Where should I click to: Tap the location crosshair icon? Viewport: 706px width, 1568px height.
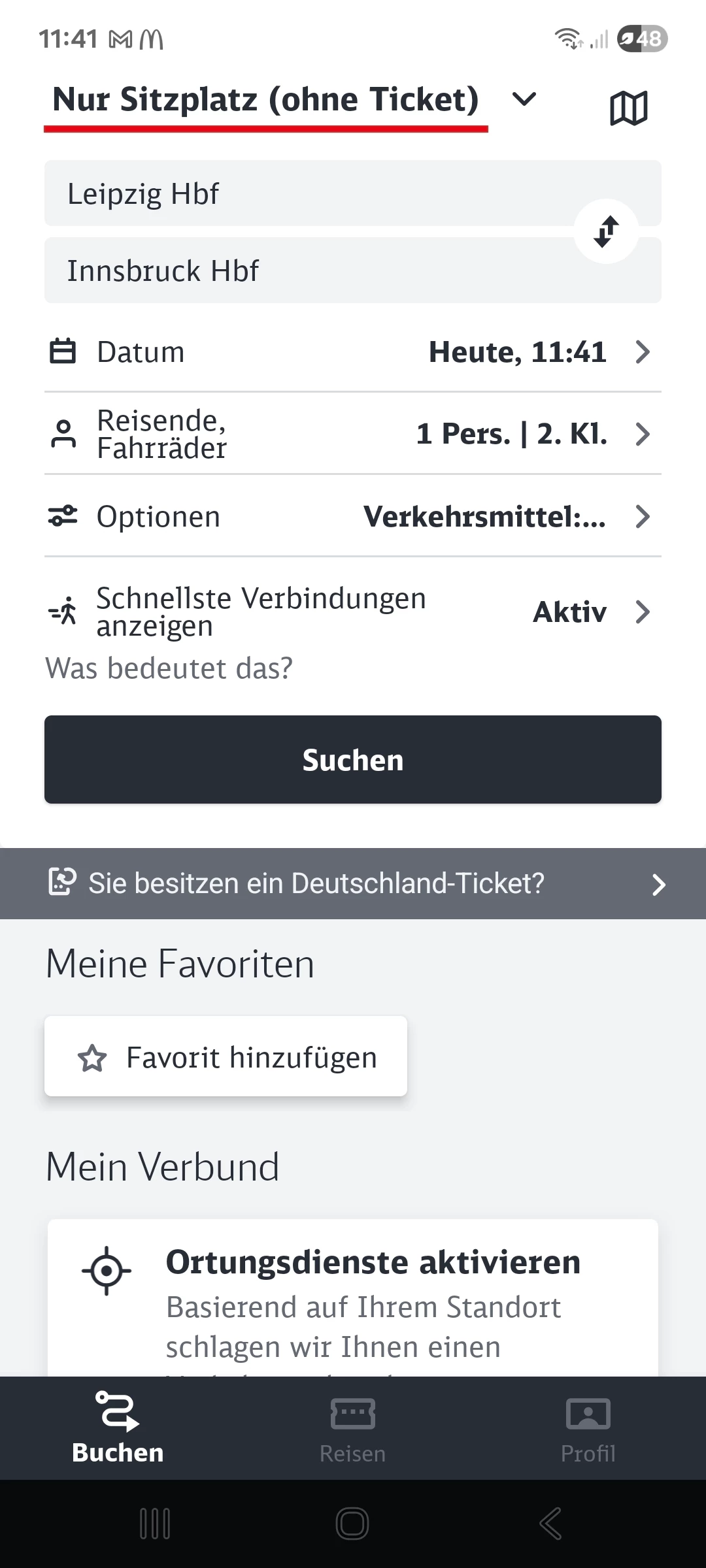[x=107, y=1270]
